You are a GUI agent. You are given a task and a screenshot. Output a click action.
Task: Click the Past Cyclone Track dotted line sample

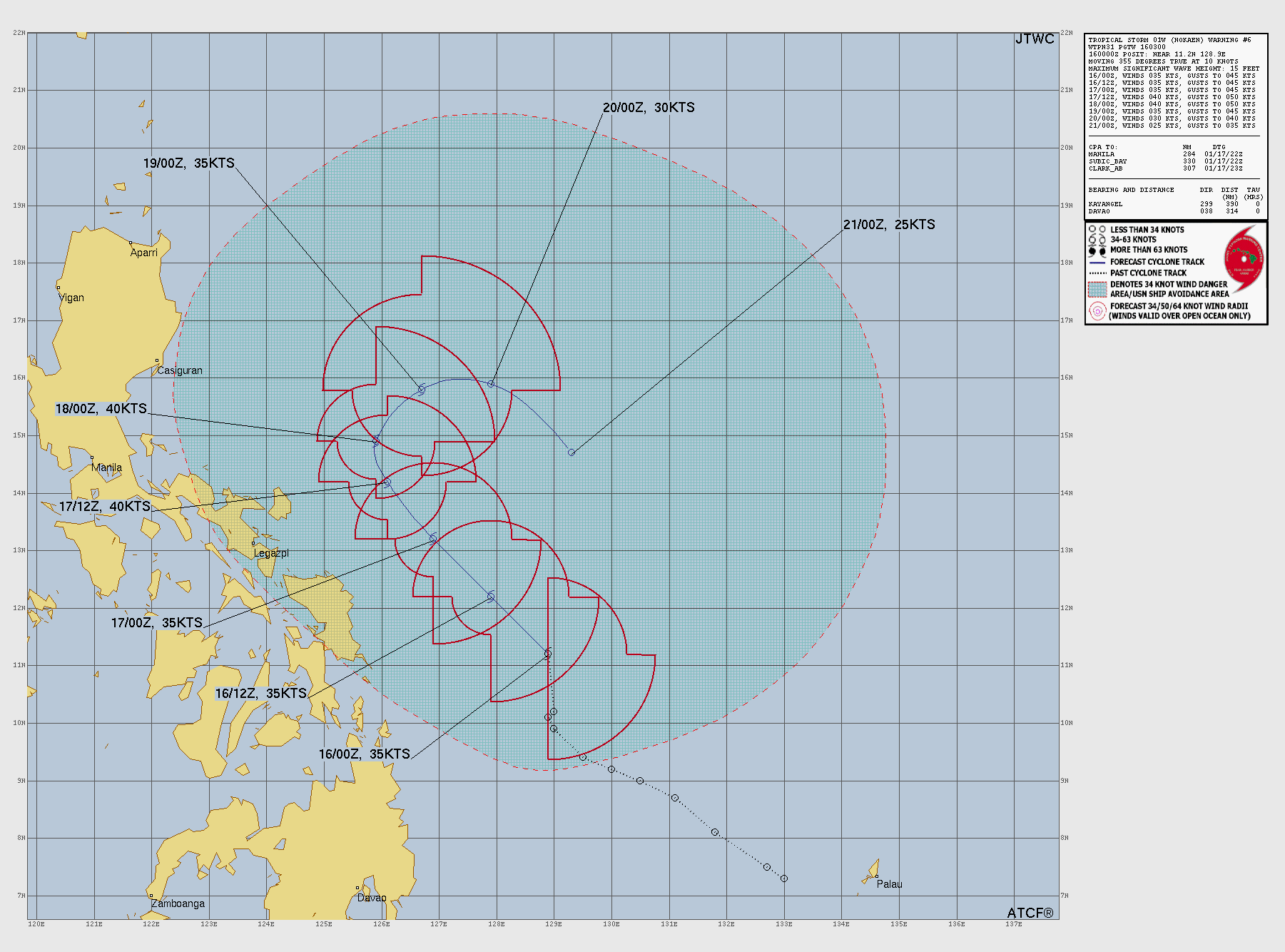coord(1097,273)
